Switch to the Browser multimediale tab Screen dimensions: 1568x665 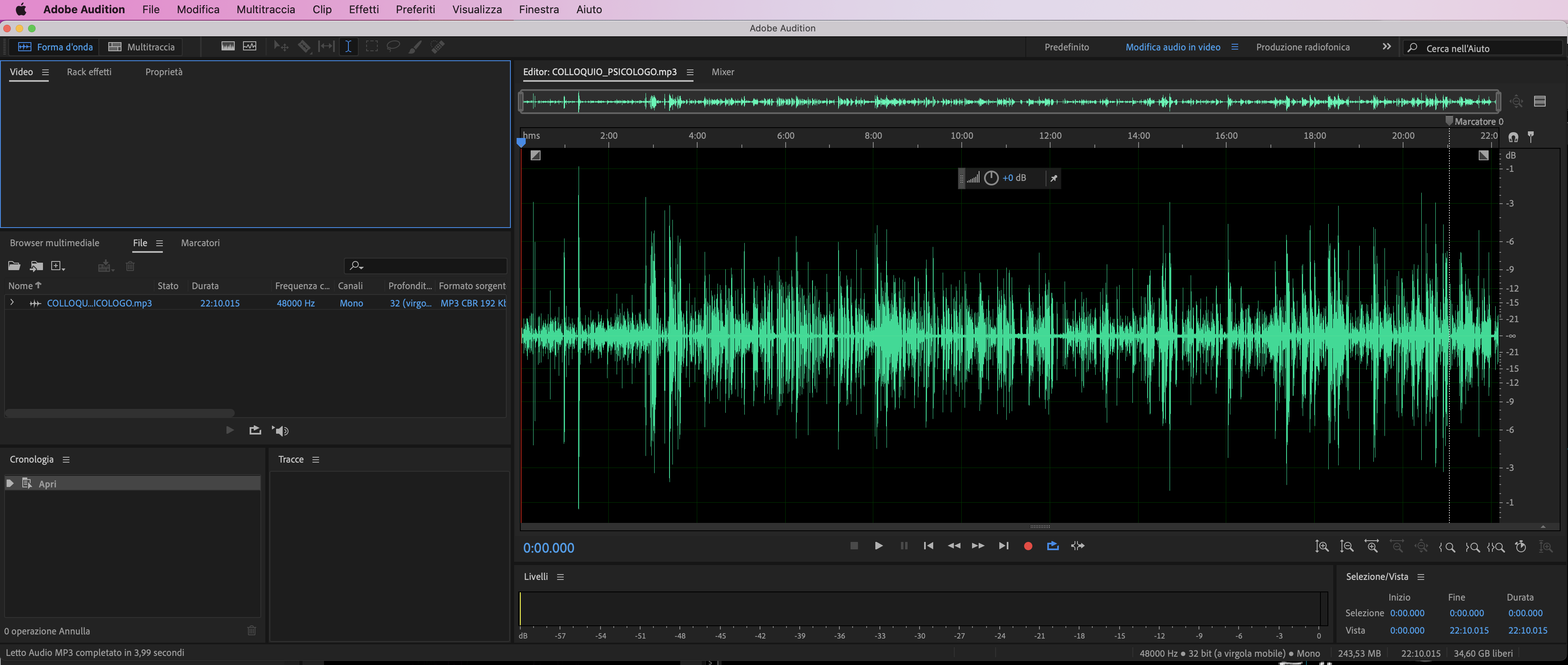pos(54,243)
